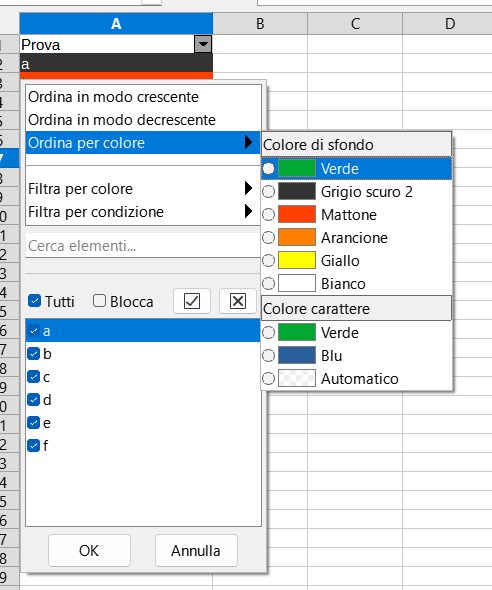Click the Automatico label text
This screenshot has width=492, height=590.
[x=360, y=379]
